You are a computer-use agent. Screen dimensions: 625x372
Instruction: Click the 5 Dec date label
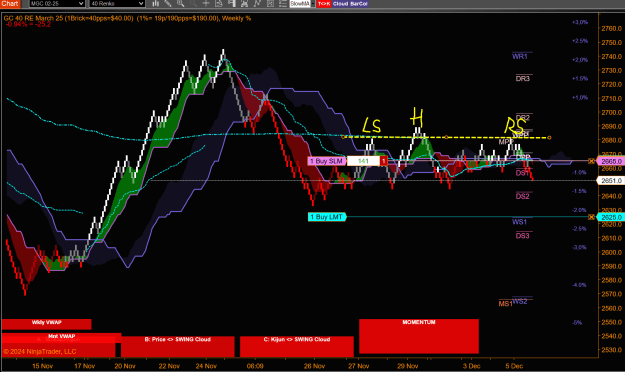pos(514,366)
